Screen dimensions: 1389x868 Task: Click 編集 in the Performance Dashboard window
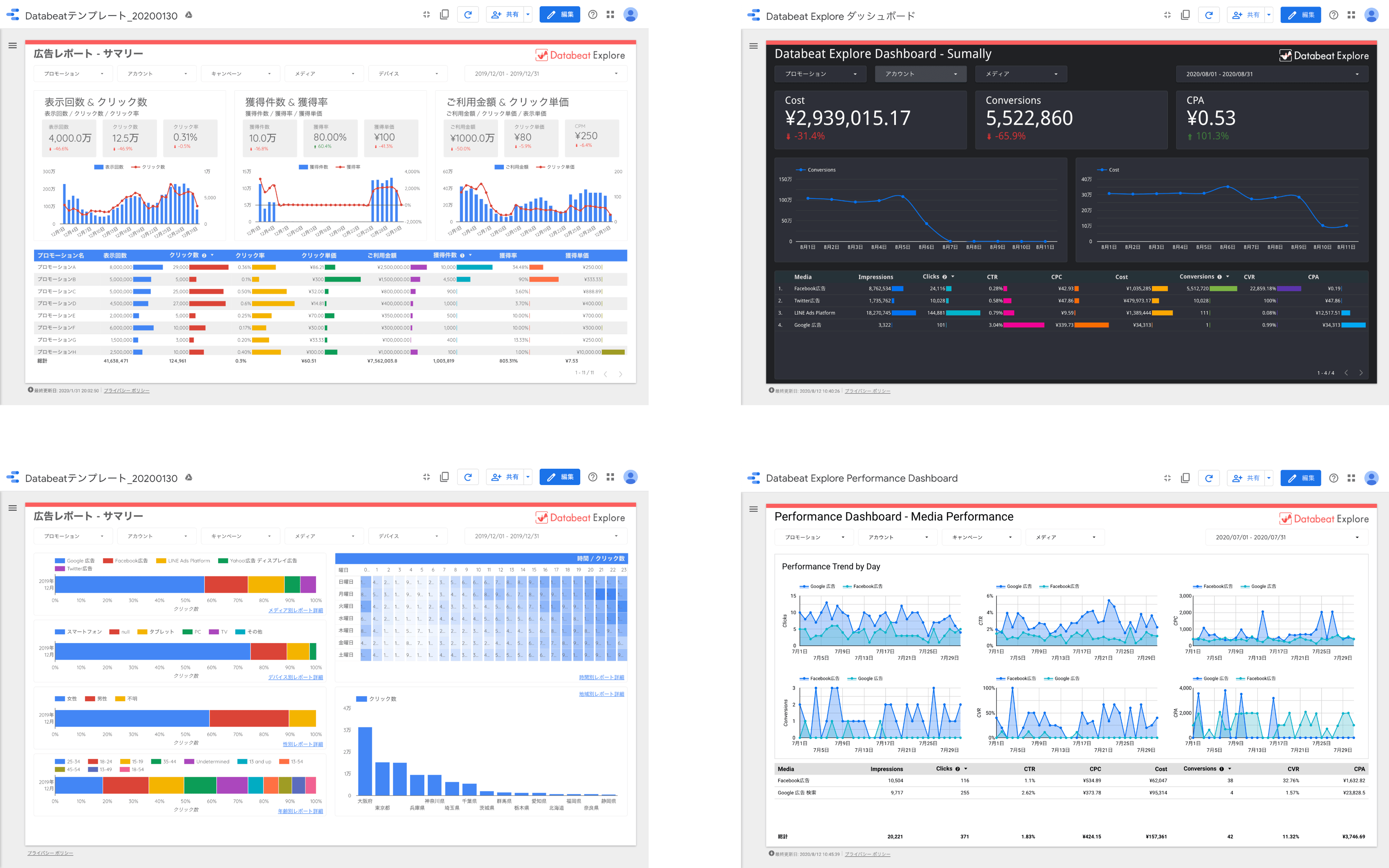[1301, 478]
